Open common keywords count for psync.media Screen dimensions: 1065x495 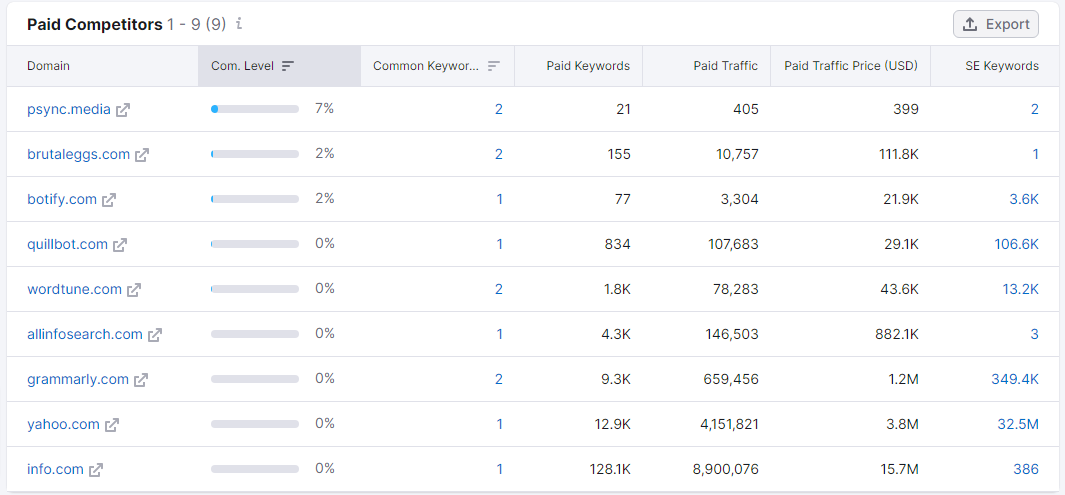499,109
